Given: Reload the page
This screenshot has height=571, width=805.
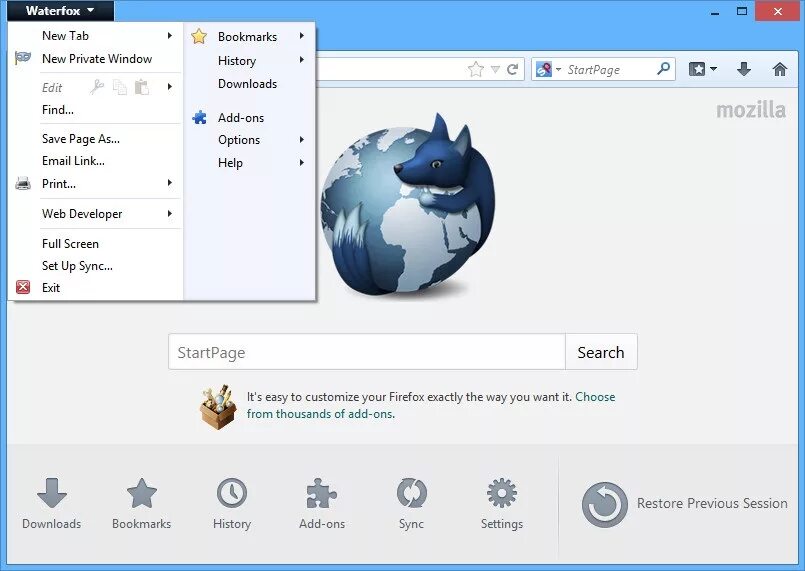Looking at the screenshot, I should pos(512,69).
